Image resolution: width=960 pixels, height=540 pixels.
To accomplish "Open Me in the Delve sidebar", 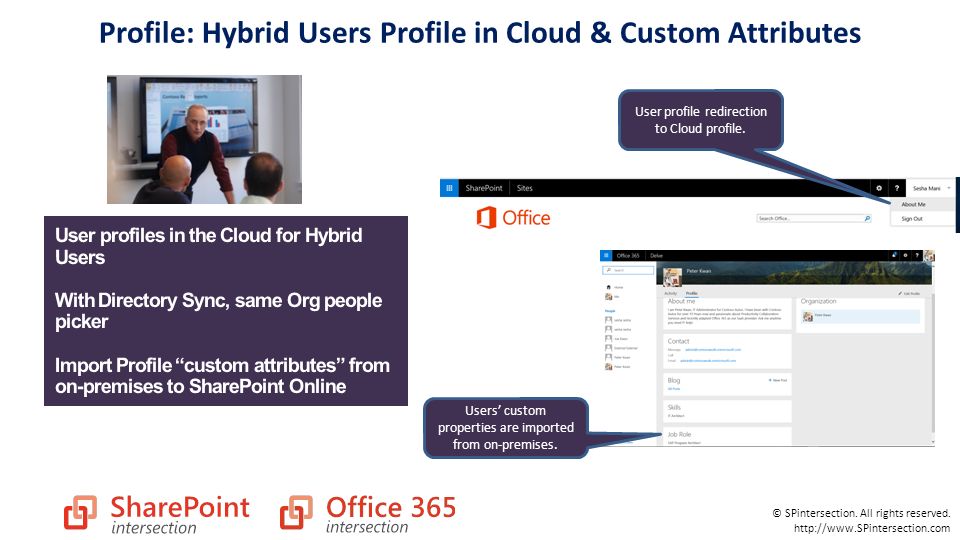I will 612,296.
